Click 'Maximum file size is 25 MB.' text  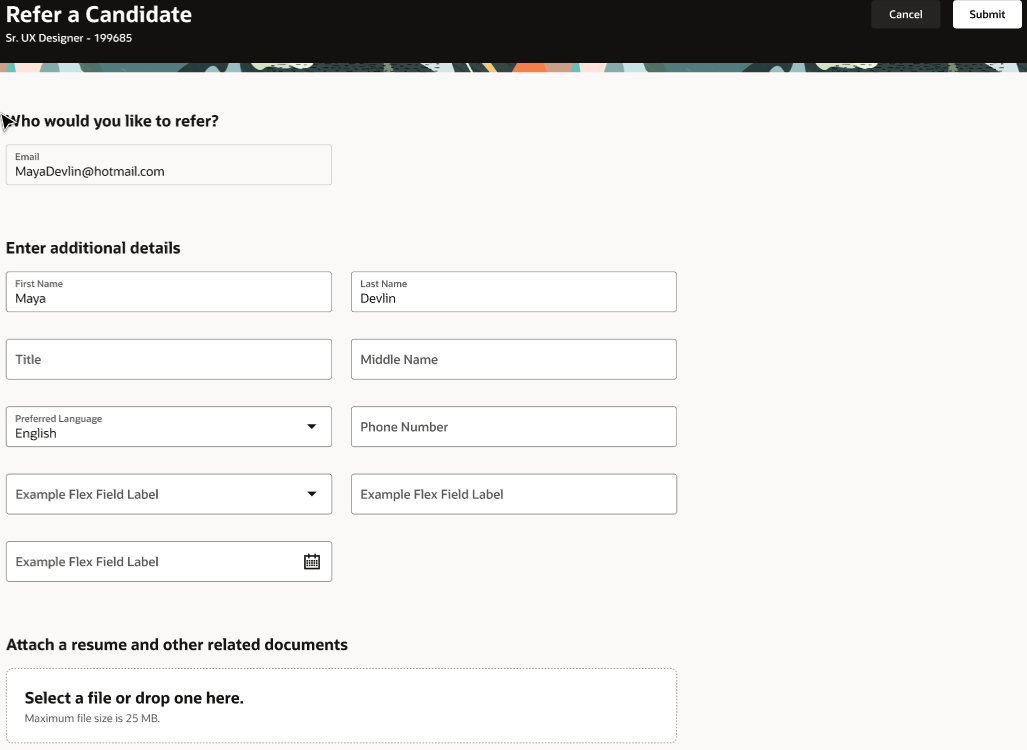click(92, 719)
